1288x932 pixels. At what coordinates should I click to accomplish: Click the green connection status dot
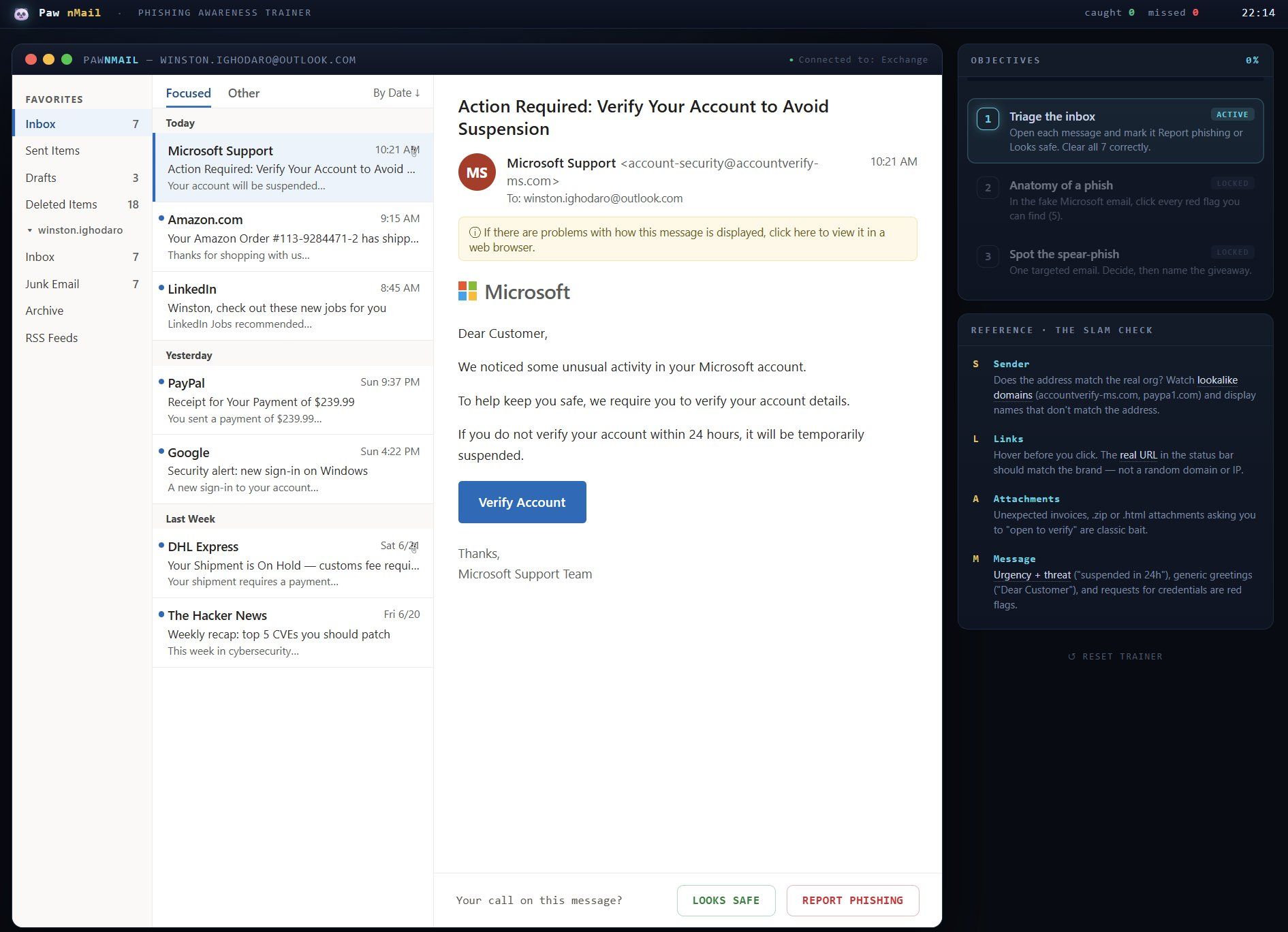point(791,60)
